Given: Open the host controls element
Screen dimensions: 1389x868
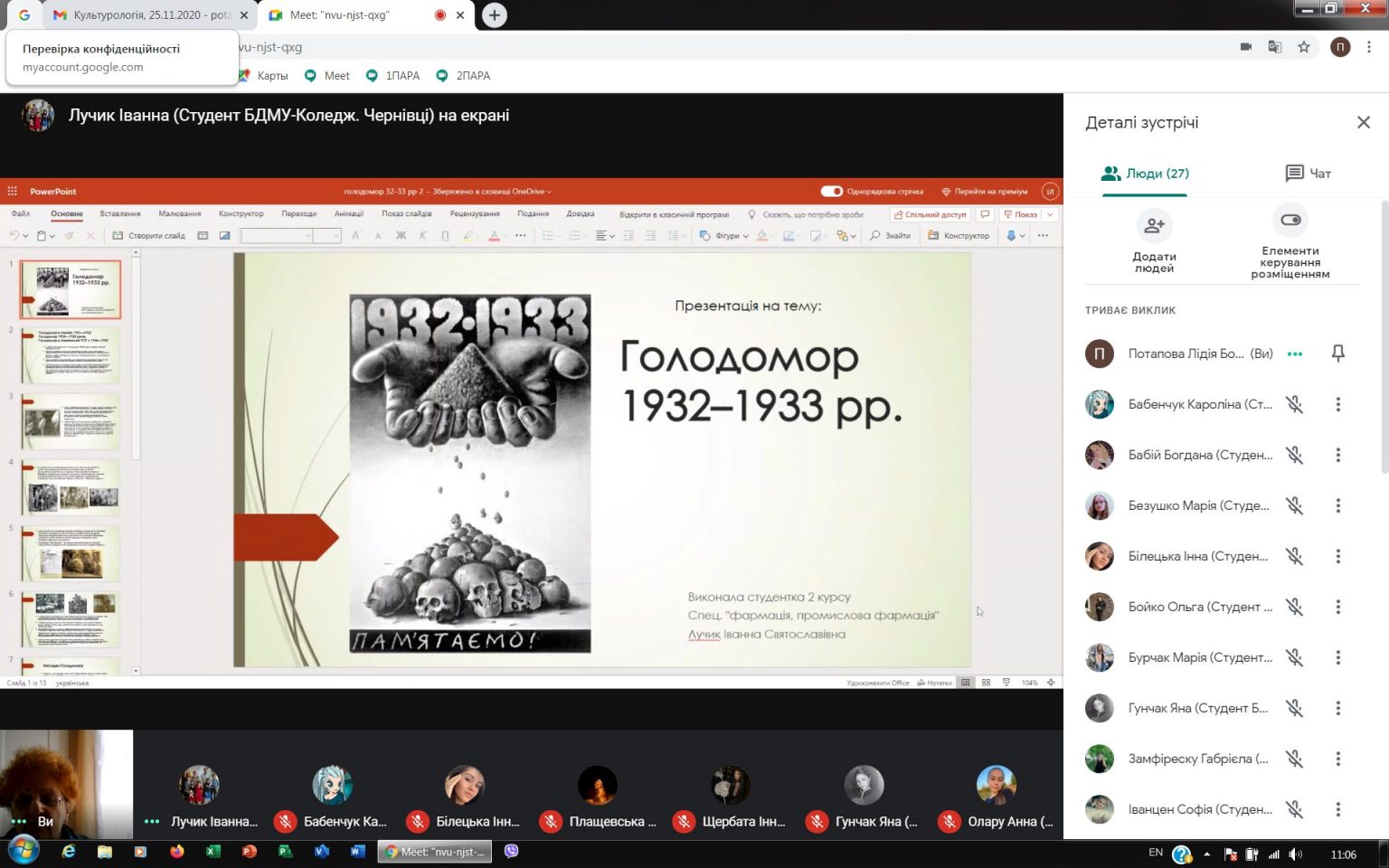Looking at the screenshot, I should (x=1290, y=221).
